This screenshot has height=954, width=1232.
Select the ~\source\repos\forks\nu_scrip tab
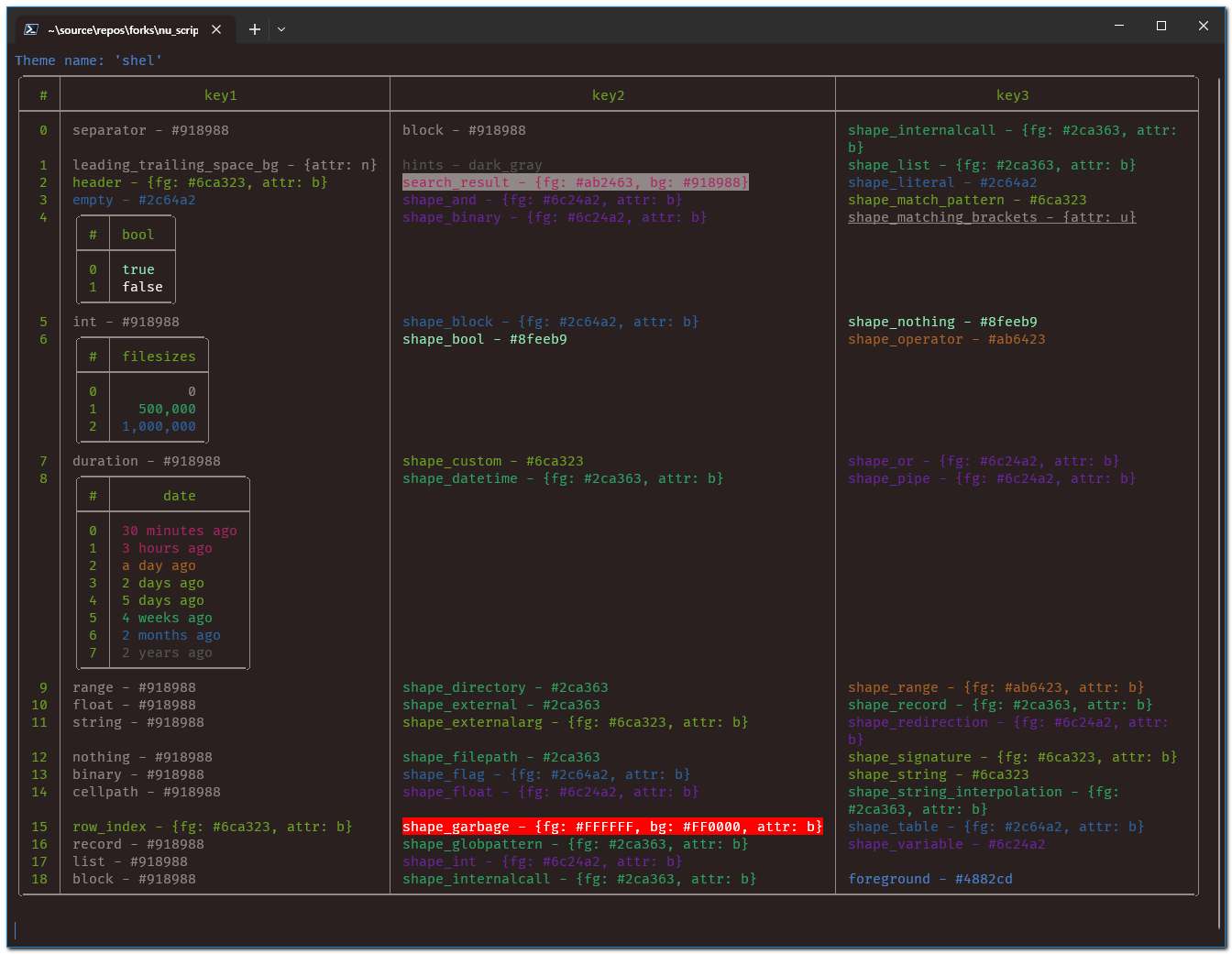pos(123,29)
